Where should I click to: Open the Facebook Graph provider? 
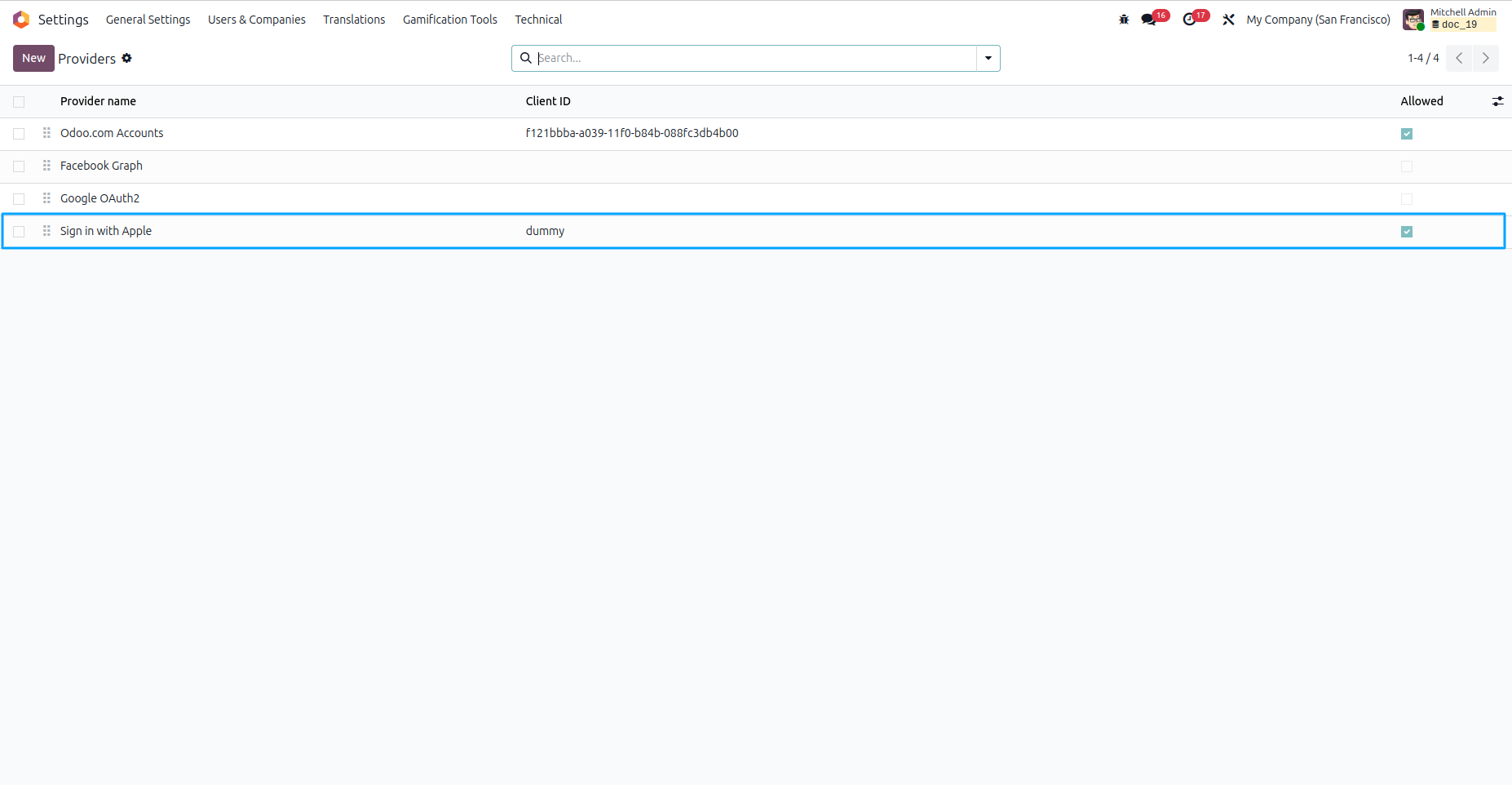pos(101,166)
